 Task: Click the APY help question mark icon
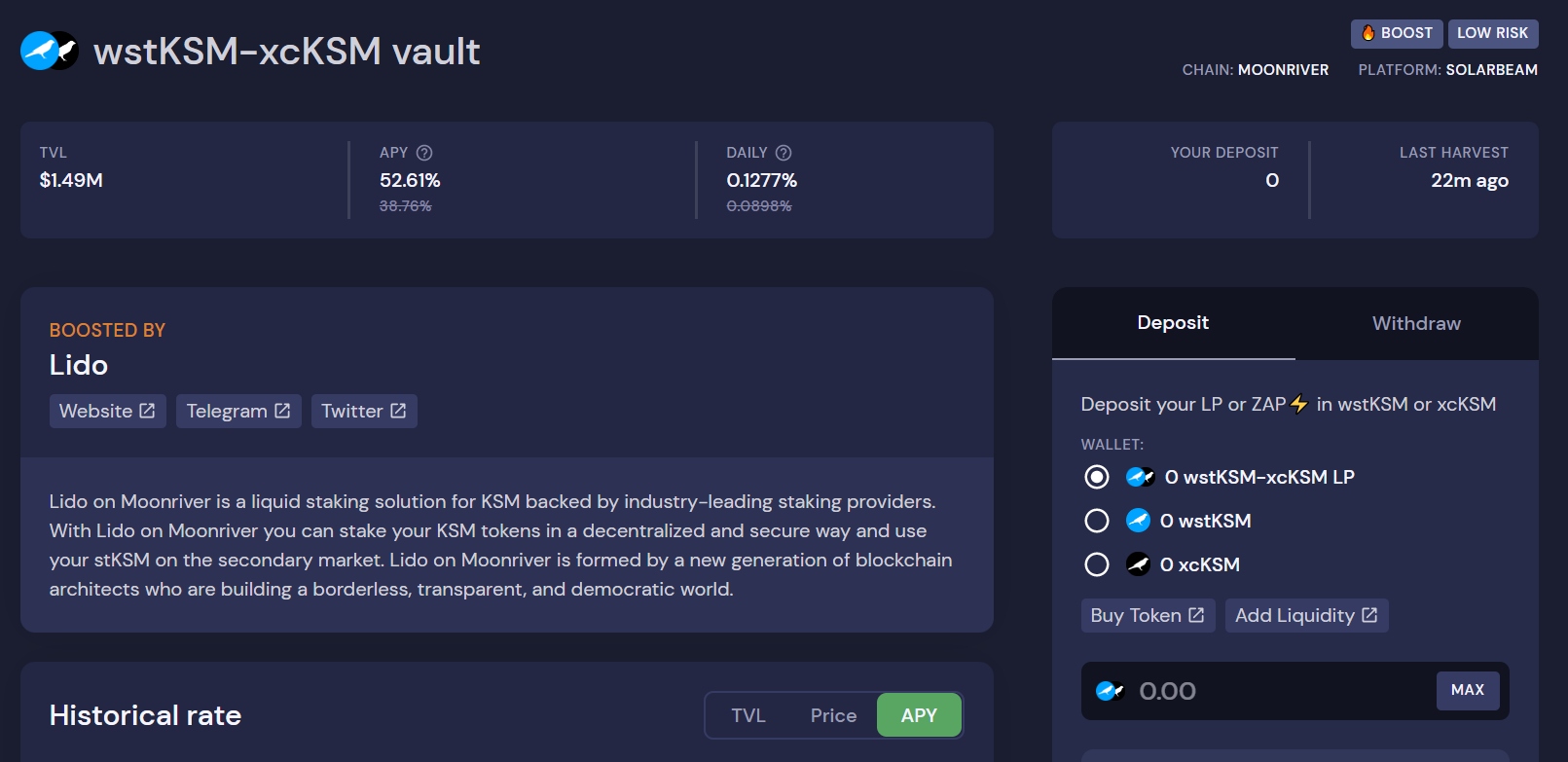click(424, 153)
